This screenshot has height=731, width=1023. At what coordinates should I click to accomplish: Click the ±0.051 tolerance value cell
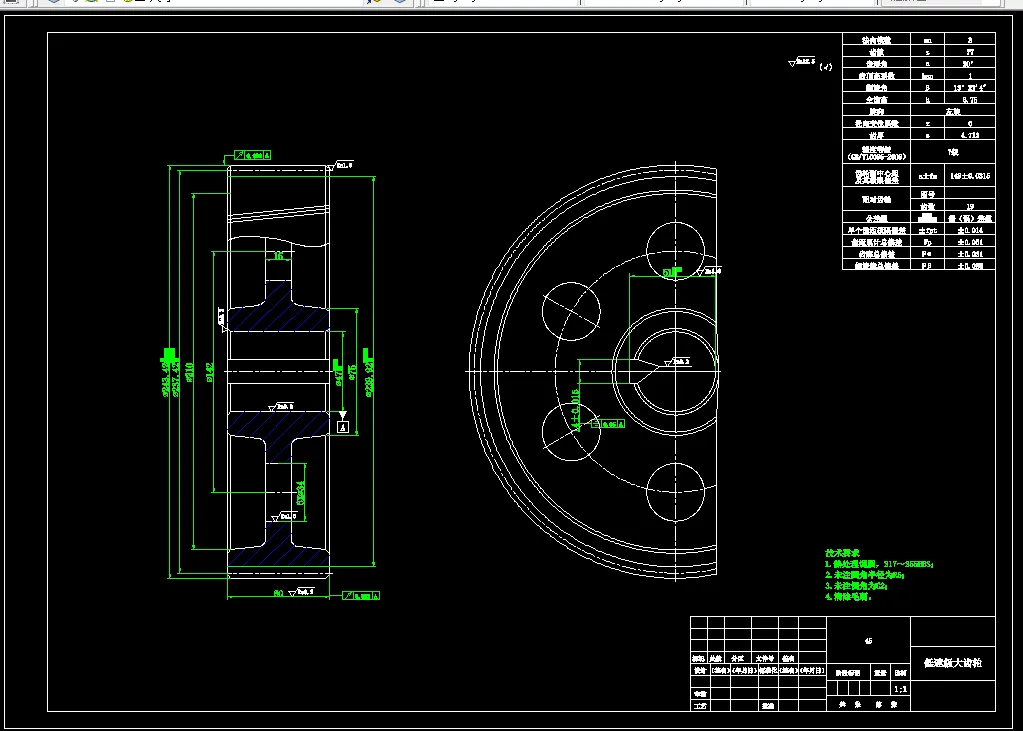pyautogui.click(x=970, y=242)
